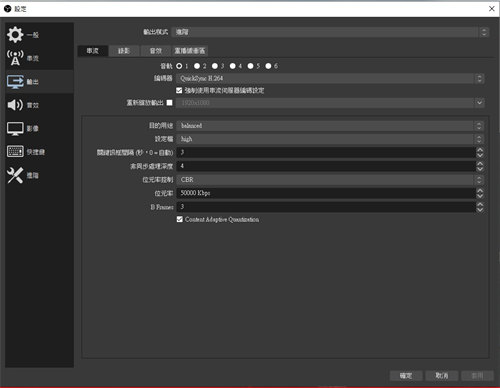
Task: Increase B Frames with up arrow
Action: click(480, 204)
